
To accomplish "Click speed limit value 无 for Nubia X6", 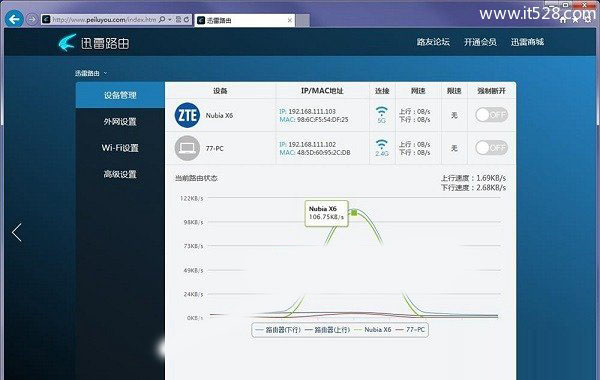I will (x=454, y=115).
